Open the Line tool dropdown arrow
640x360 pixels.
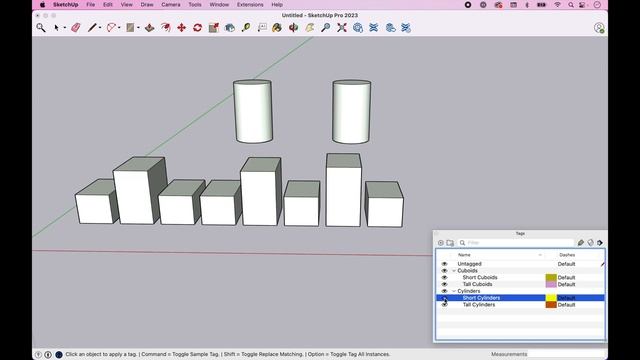100,28
